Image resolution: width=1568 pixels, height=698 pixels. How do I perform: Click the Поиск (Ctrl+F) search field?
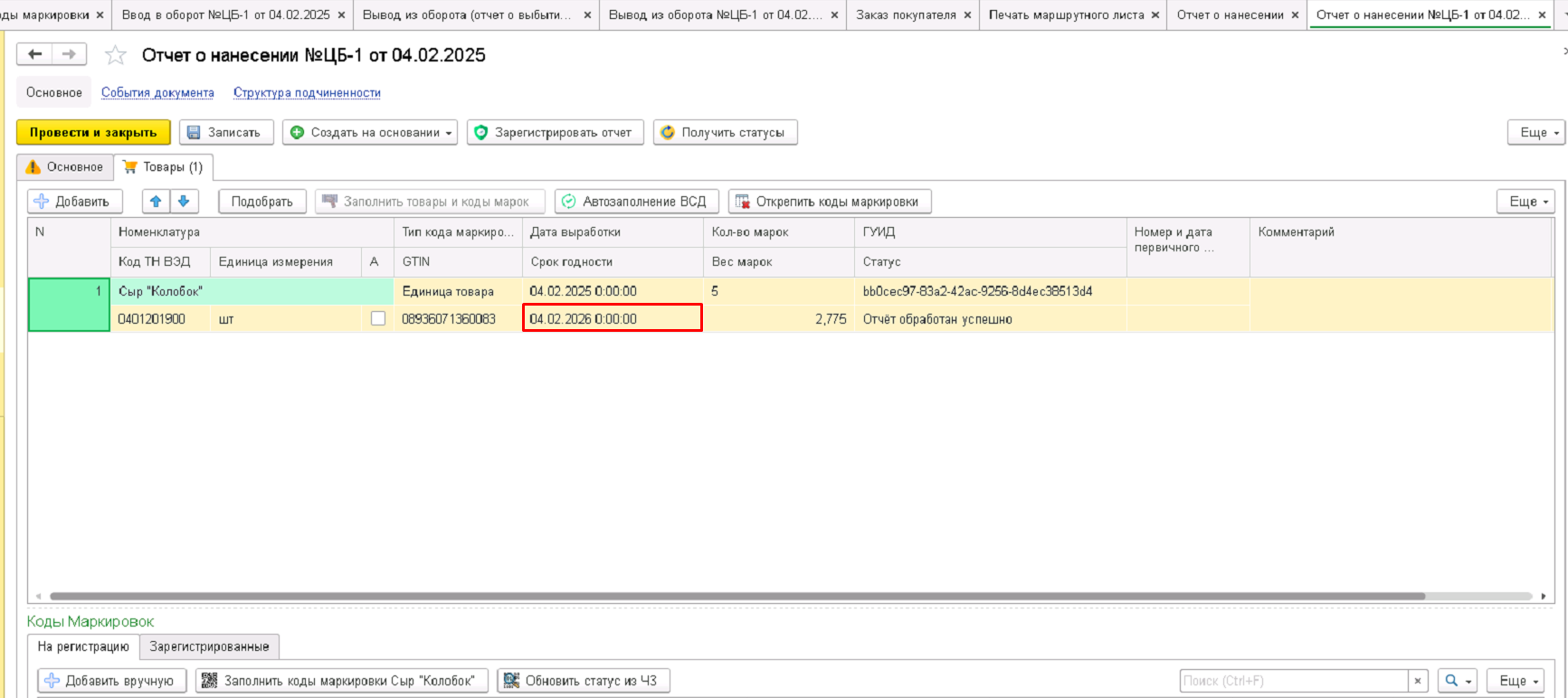click(x=1294, y=681)
